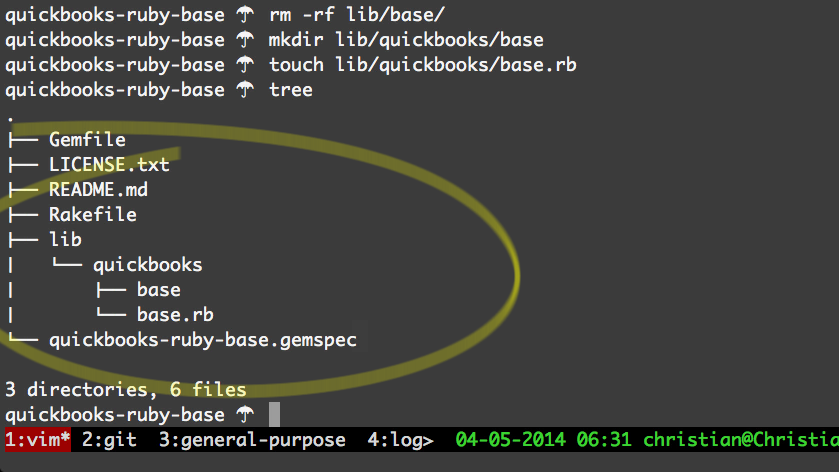Screen dimensions: 839x472
Task: Click the block cursor at the empty prompt
Action: (x=274, y=415)
